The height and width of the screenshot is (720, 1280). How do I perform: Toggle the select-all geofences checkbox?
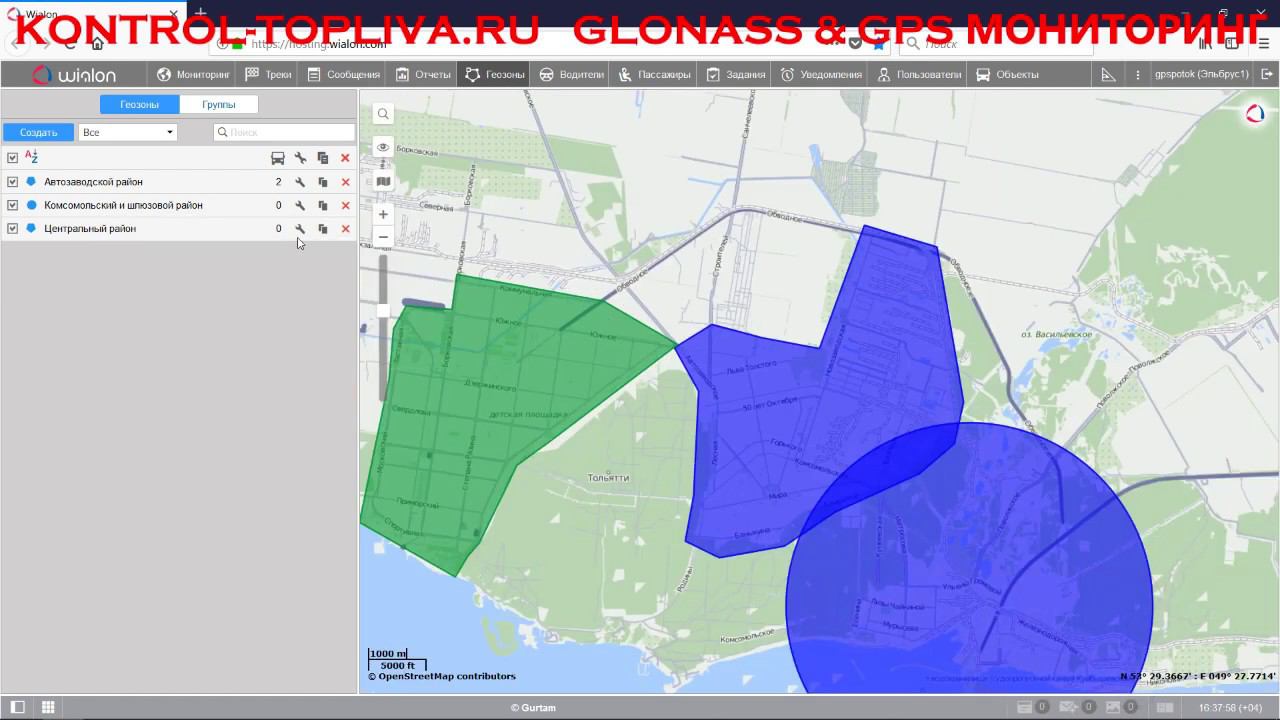pyautogui.click(x=12, y=158)
